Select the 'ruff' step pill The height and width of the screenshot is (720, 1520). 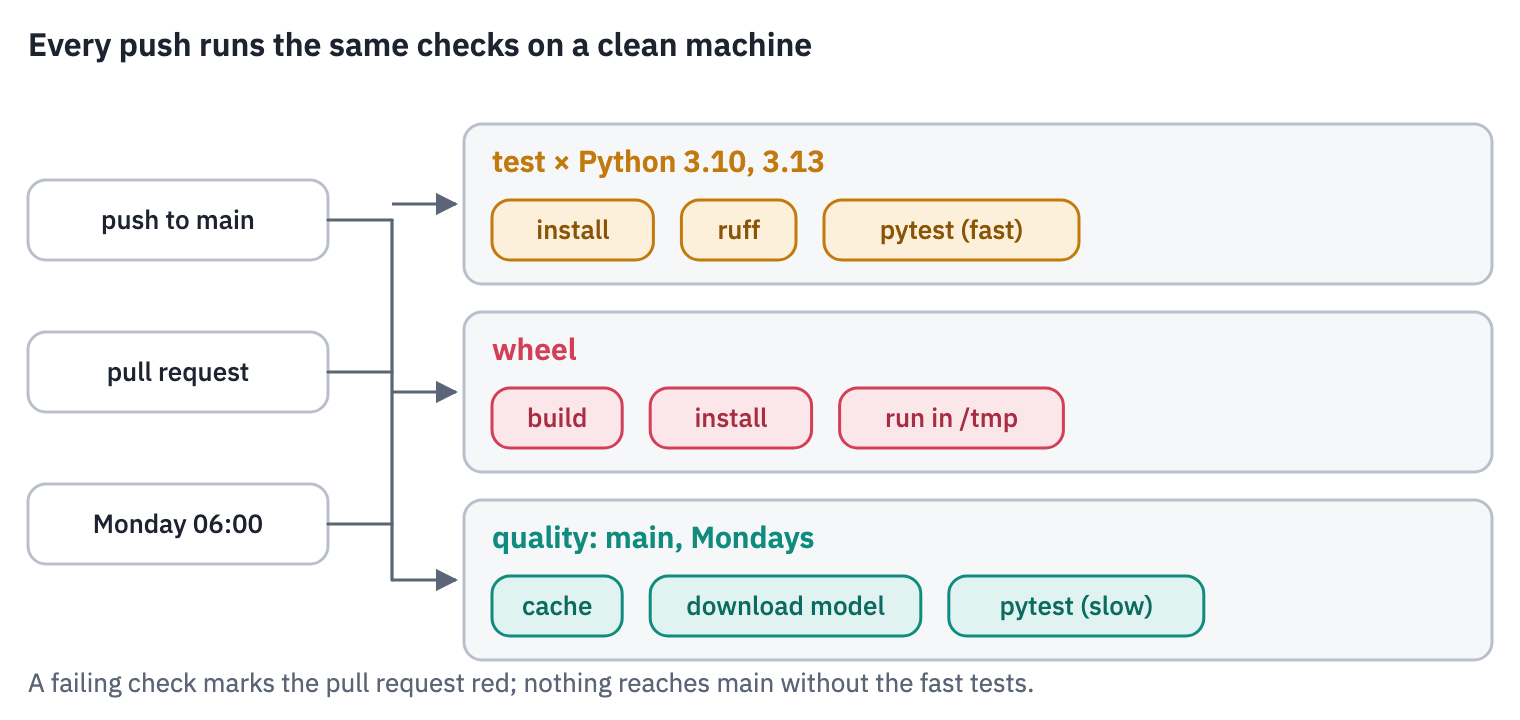pyautogui.click(x=738, y=230)
